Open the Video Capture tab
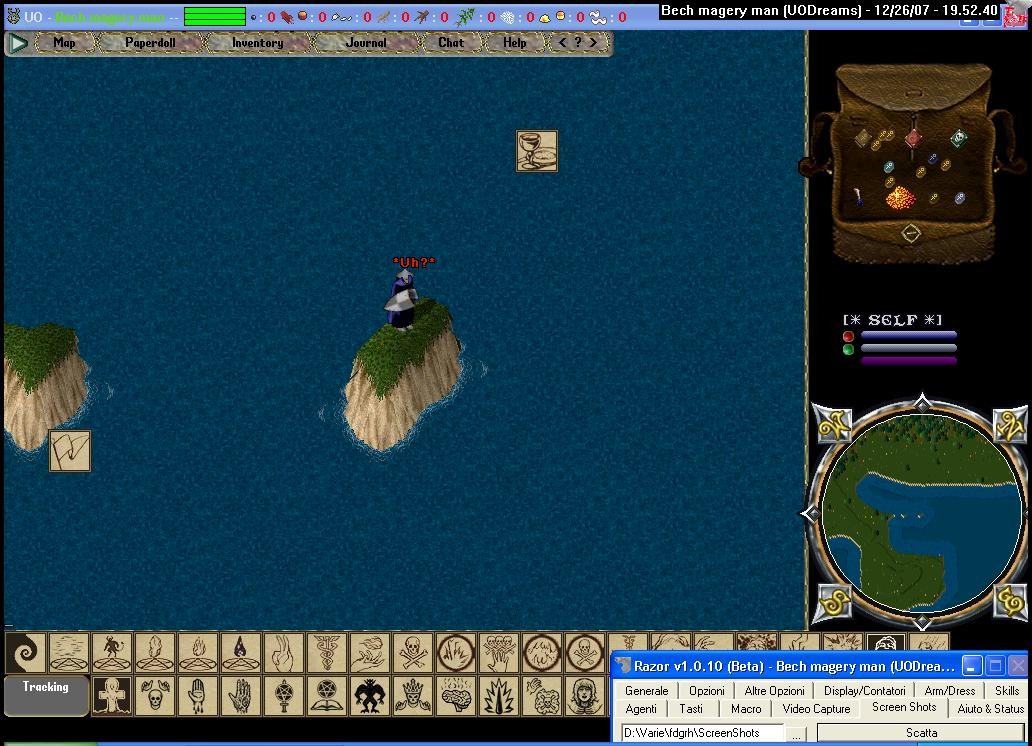1032x746 pixels. coord(816,708)
